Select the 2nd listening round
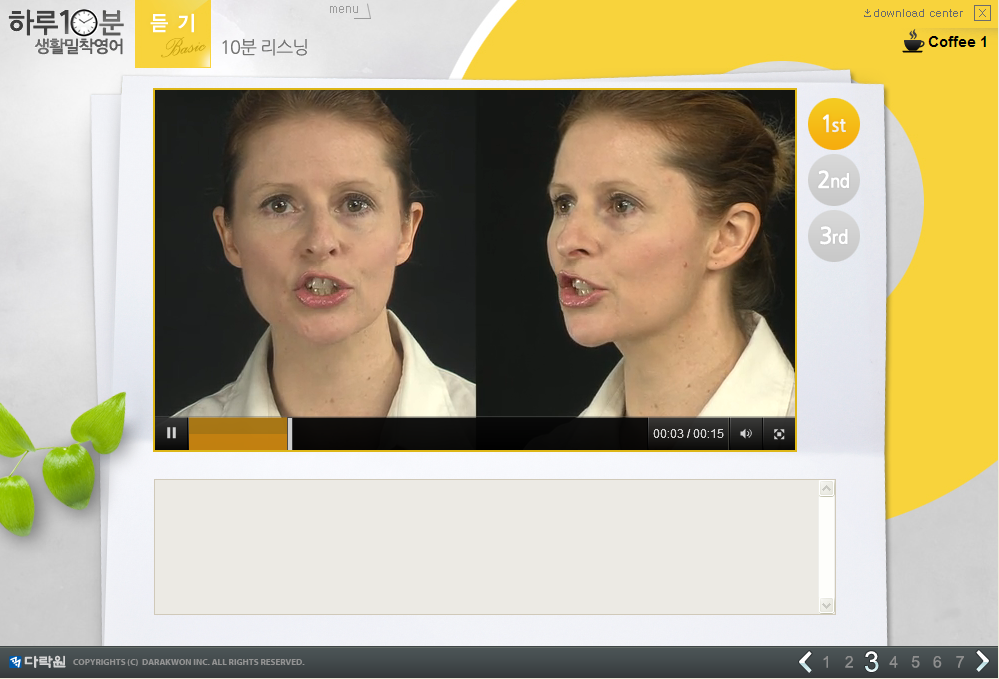This screenshot has height=679, width=999. [x=833, y=181]
